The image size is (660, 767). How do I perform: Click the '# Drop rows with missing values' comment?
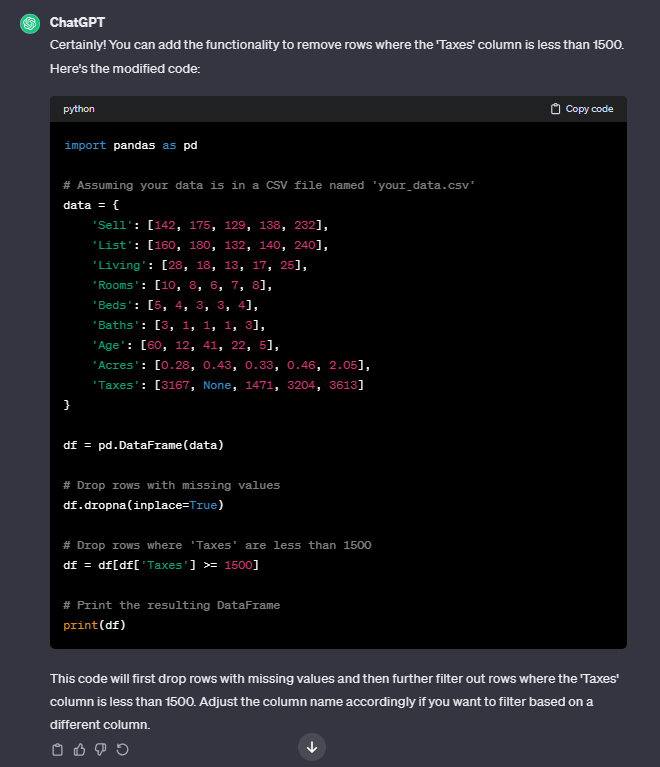pos(171,485)
